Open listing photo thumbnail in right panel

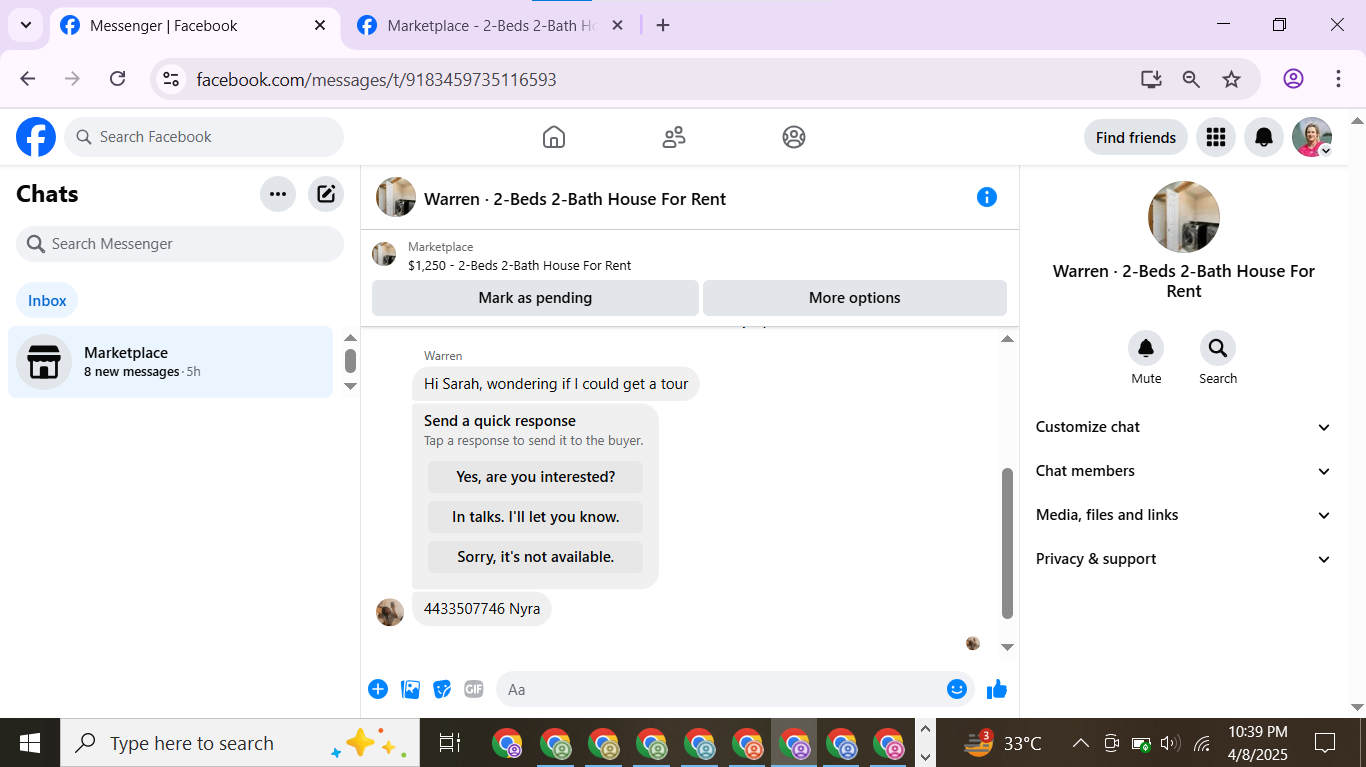(1184, 217)
